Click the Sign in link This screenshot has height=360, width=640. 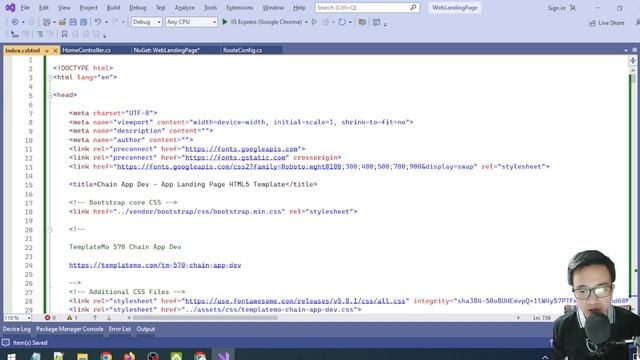(556, 8)
